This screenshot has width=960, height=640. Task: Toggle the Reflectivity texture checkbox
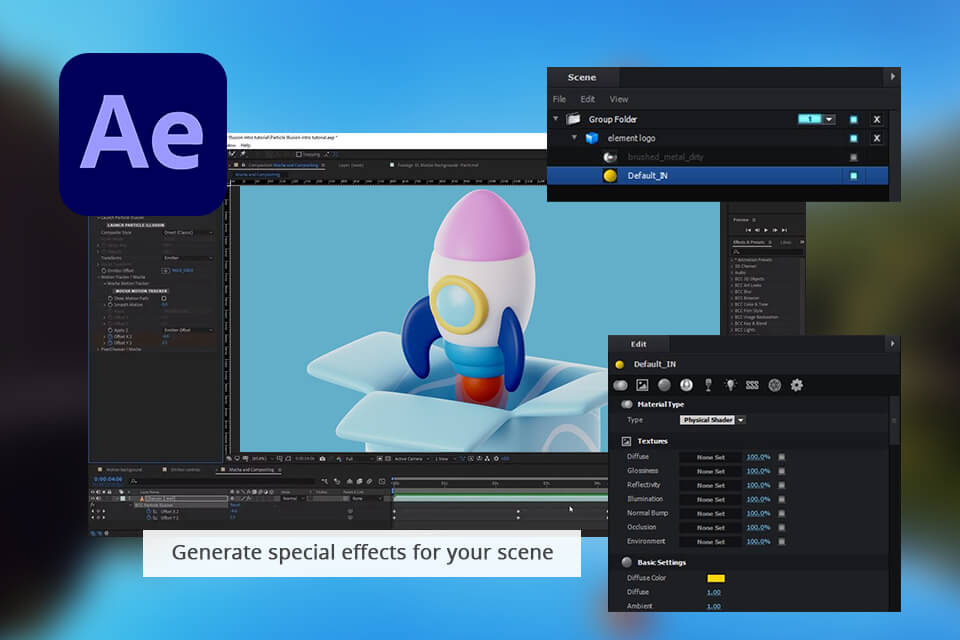coord(782,485)
